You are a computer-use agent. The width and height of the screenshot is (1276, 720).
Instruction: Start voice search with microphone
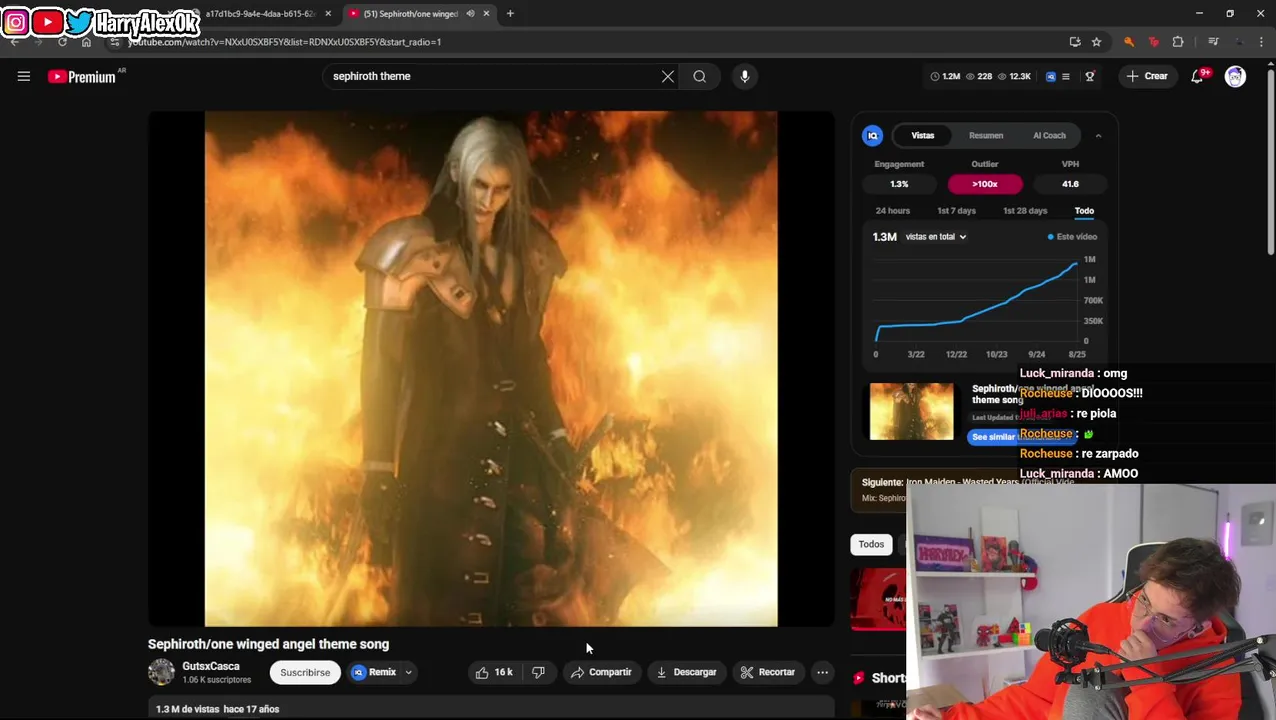tap(745, 76)
